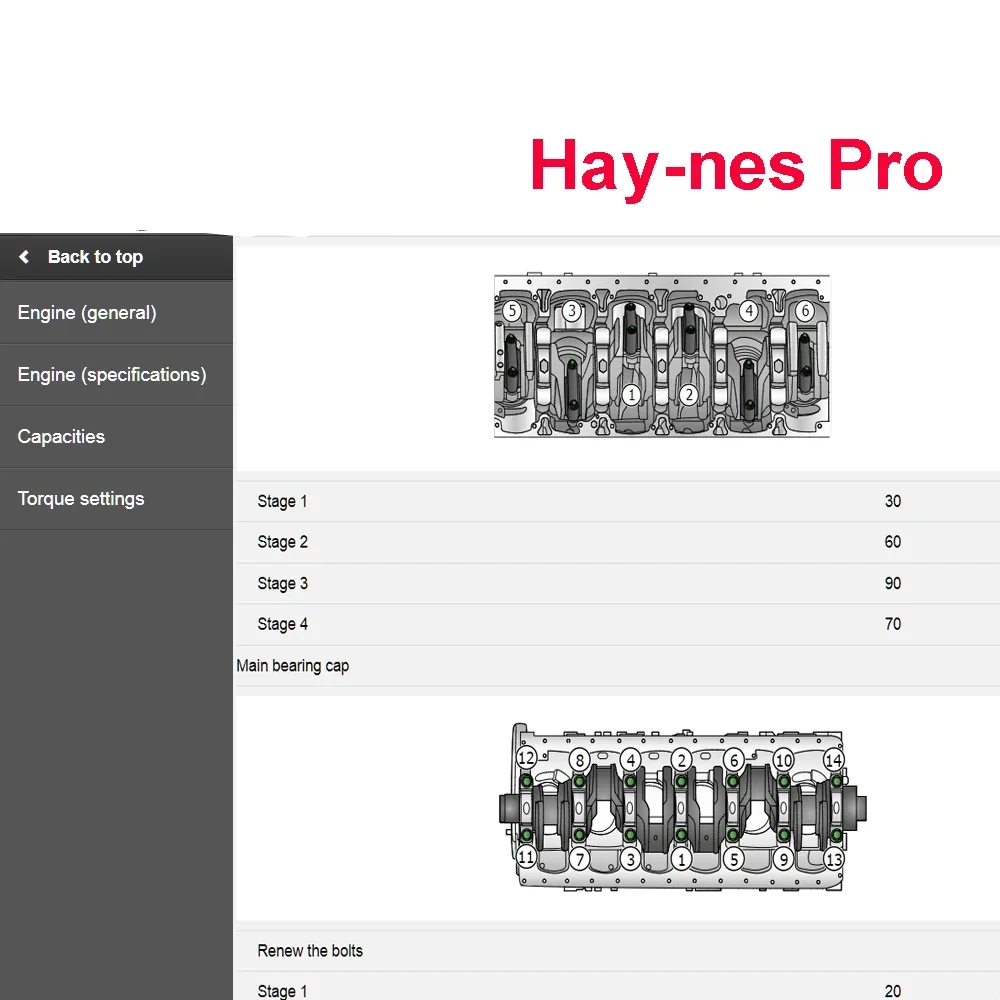Image resolution: width=1000 pixels, height=1000 pixels.
Task: Click the value 20 in bottom Stage 1 row
Action: tap(893, 991)
